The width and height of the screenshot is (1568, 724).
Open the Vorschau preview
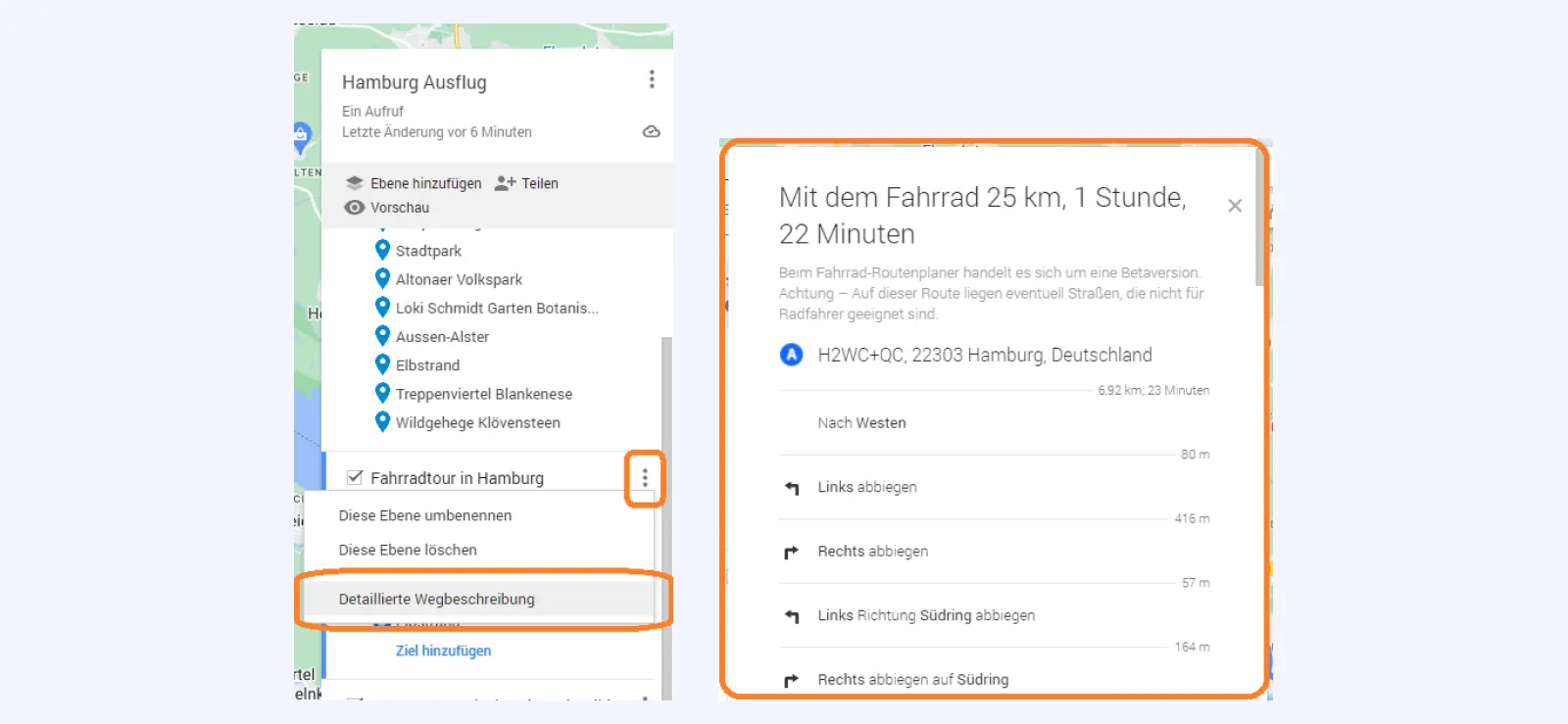pos(400,208)
